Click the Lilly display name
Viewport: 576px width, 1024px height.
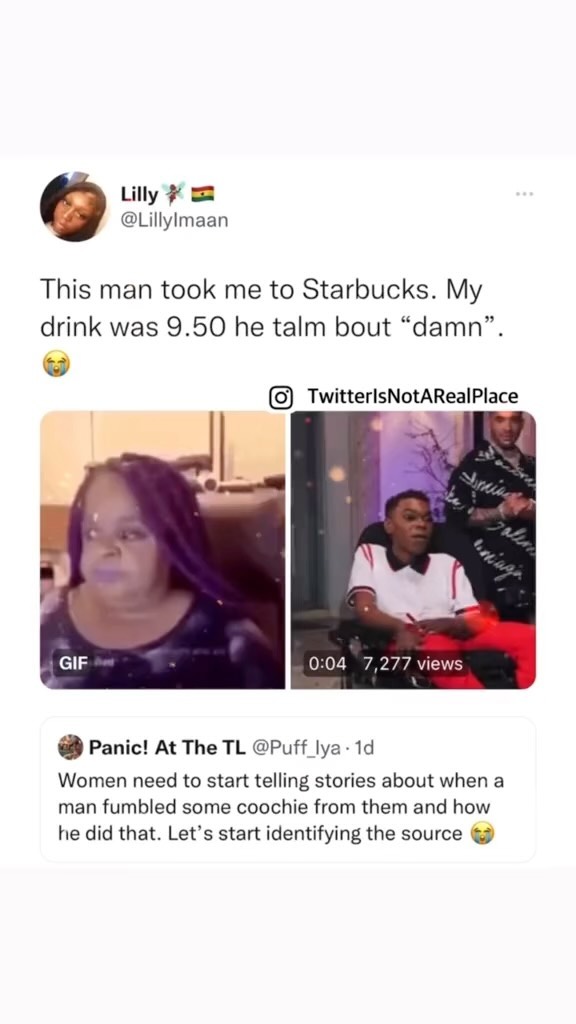pyautogui.click(x=139, y=194)
